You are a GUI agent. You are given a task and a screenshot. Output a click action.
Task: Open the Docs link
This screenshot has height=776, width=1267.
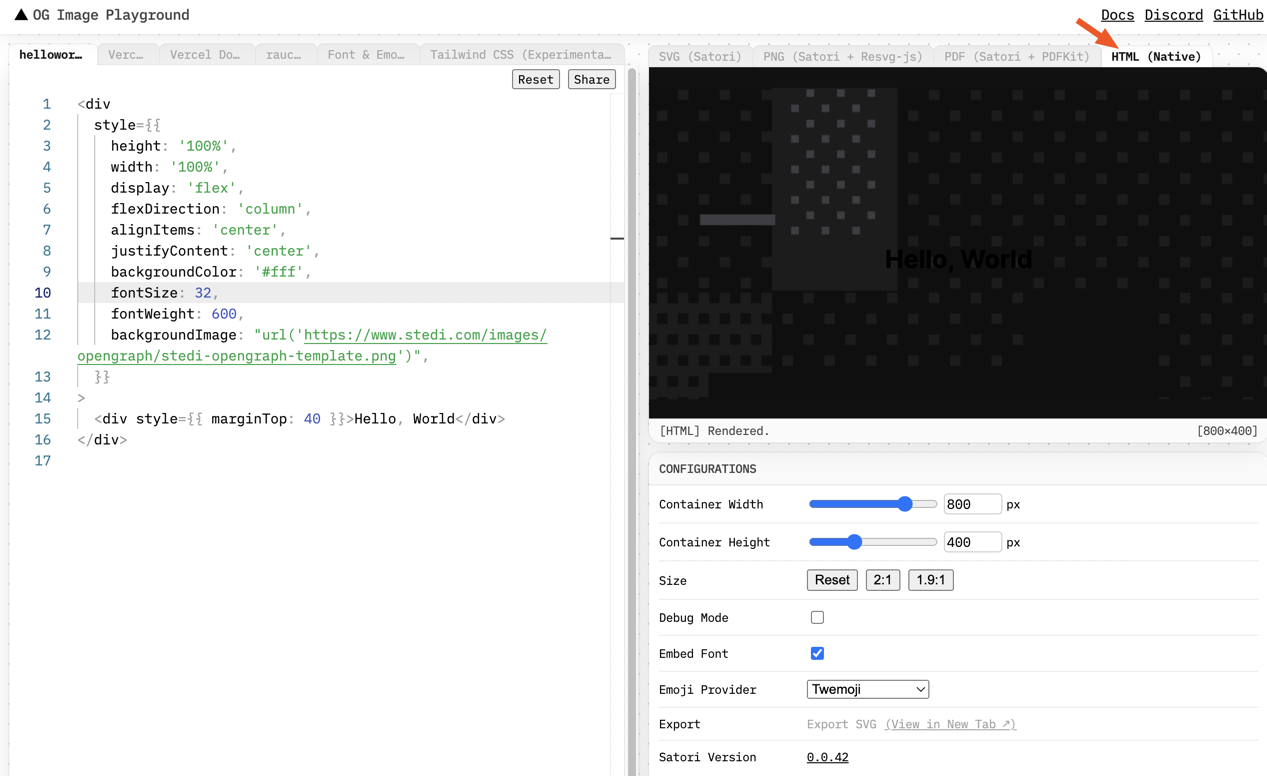1117,15
